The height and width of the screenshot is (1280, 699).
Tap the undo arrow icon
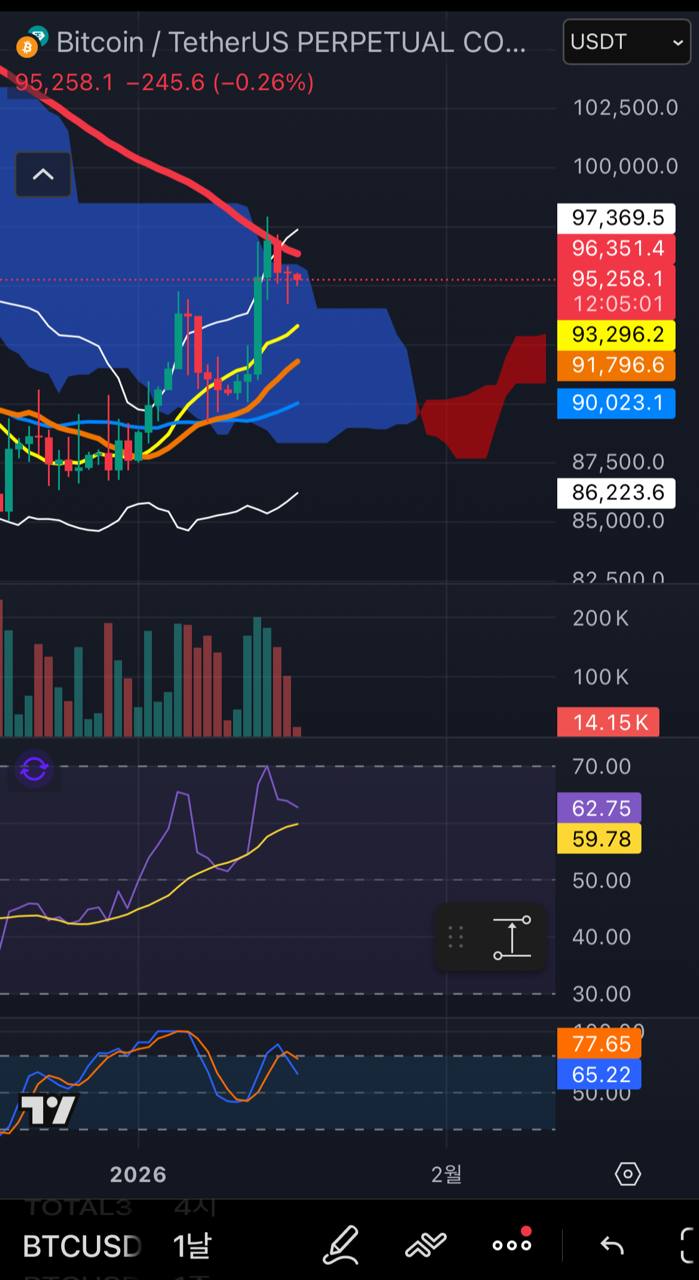point(611,1245)
